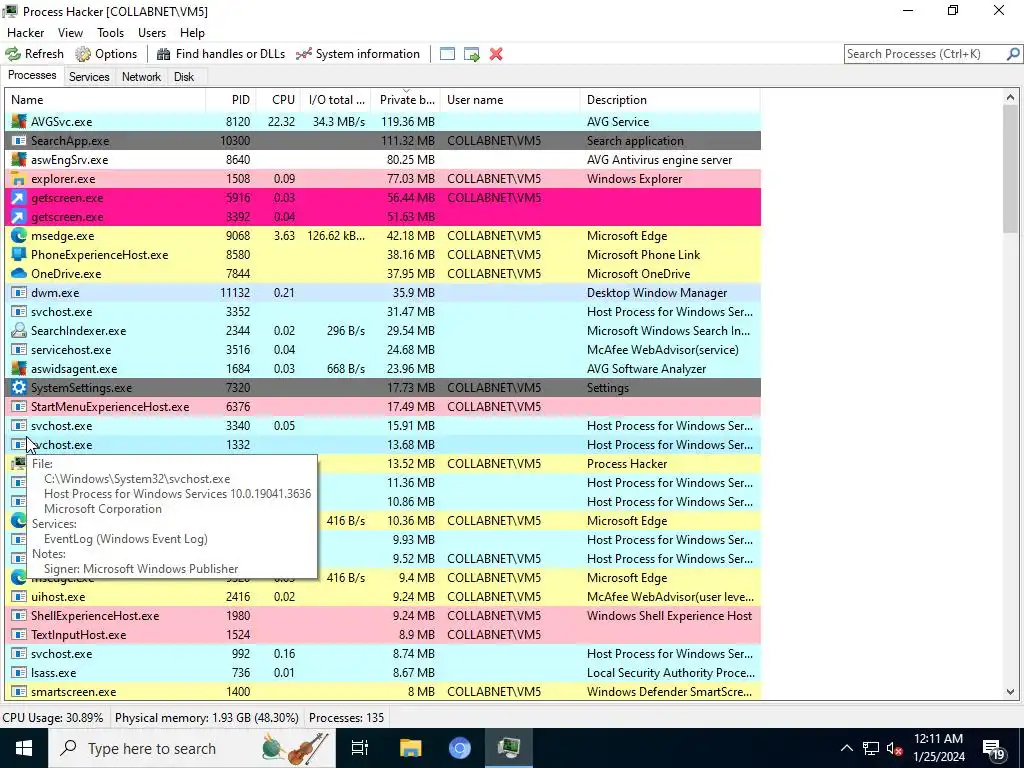1024x768 pixels.
Task: Click the aswidsagent.exe icon
Action: coord(19,368)
